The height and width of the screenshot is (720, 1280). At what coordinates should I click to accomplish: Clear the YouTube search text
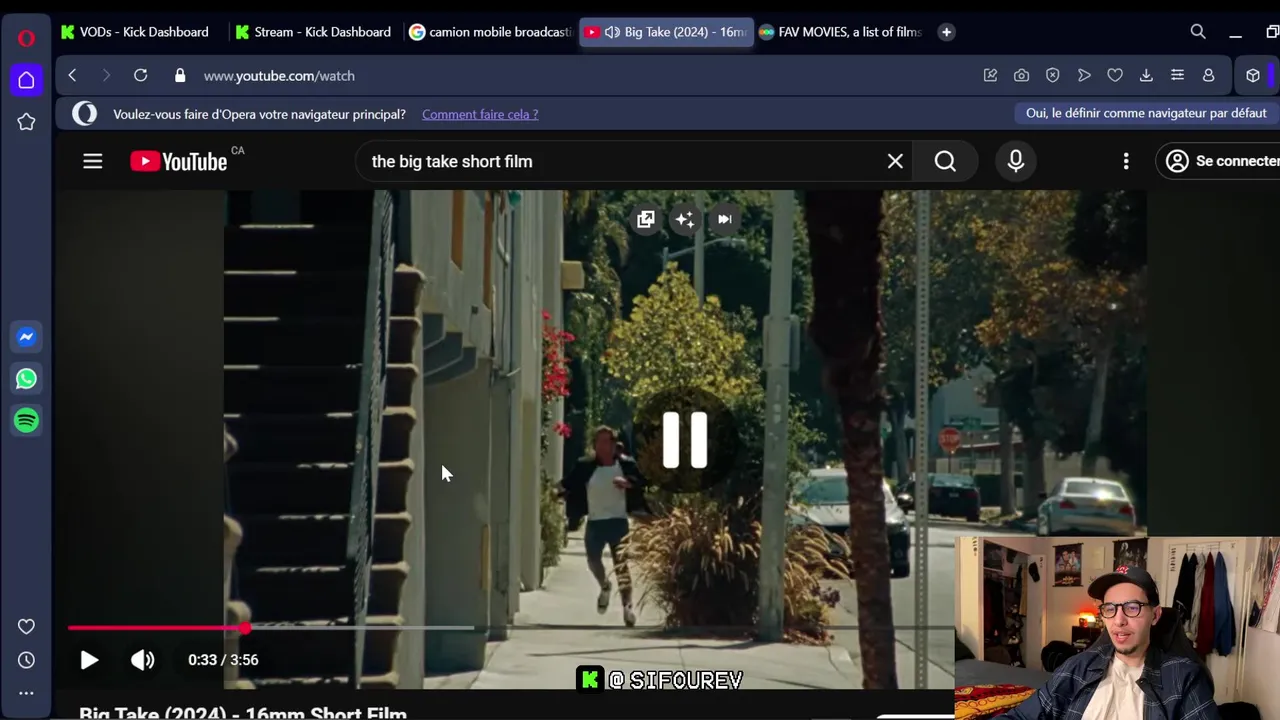[895, 161]
